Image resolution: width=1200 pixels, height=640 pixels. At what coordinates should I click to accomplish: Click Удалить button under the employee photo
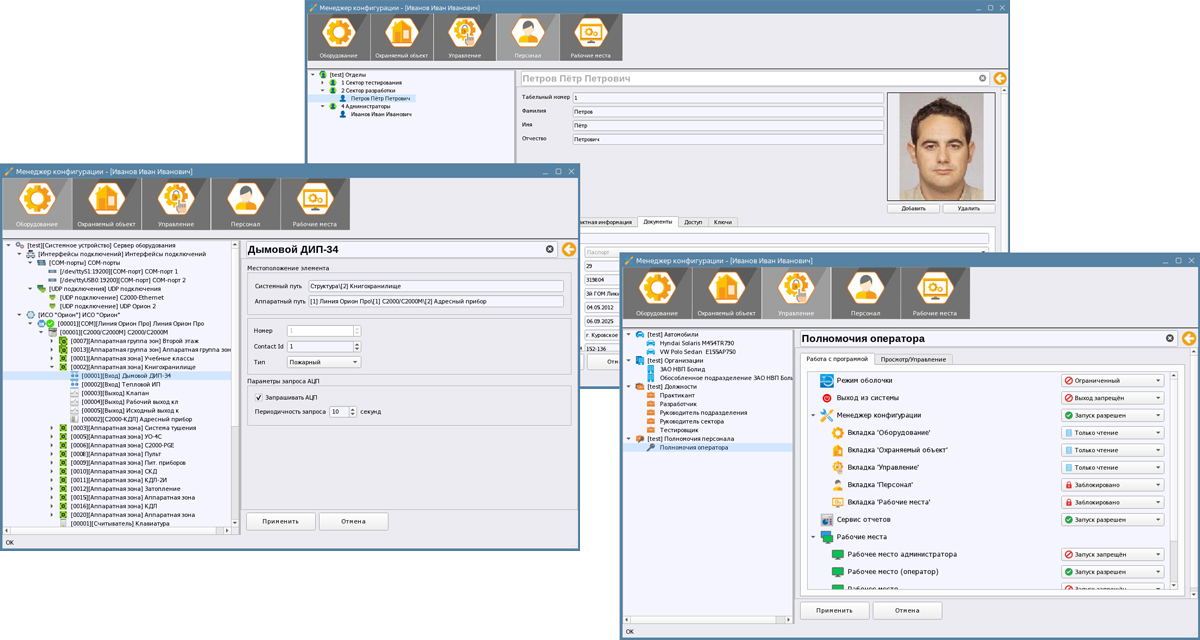coord(968,209)
